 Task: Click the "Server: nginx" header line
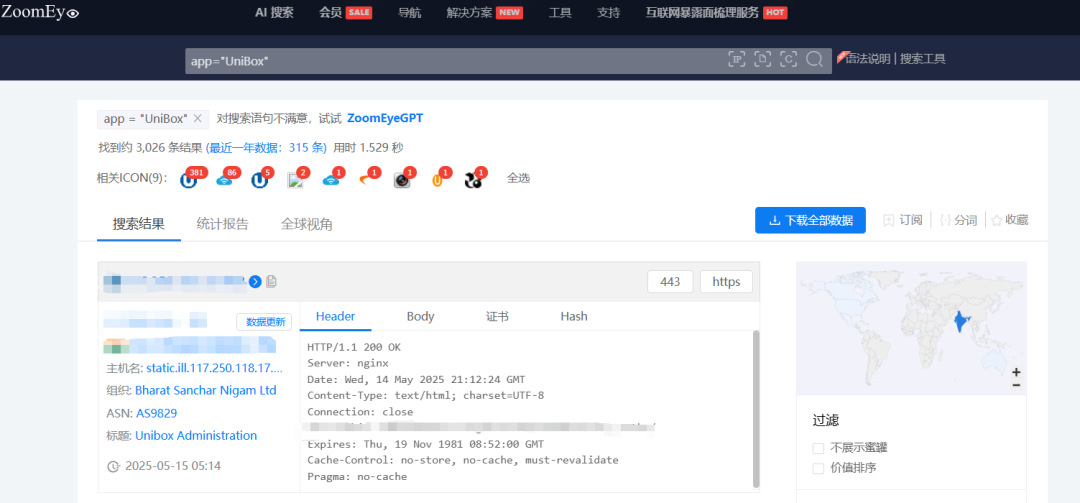(x=348, y=363)
